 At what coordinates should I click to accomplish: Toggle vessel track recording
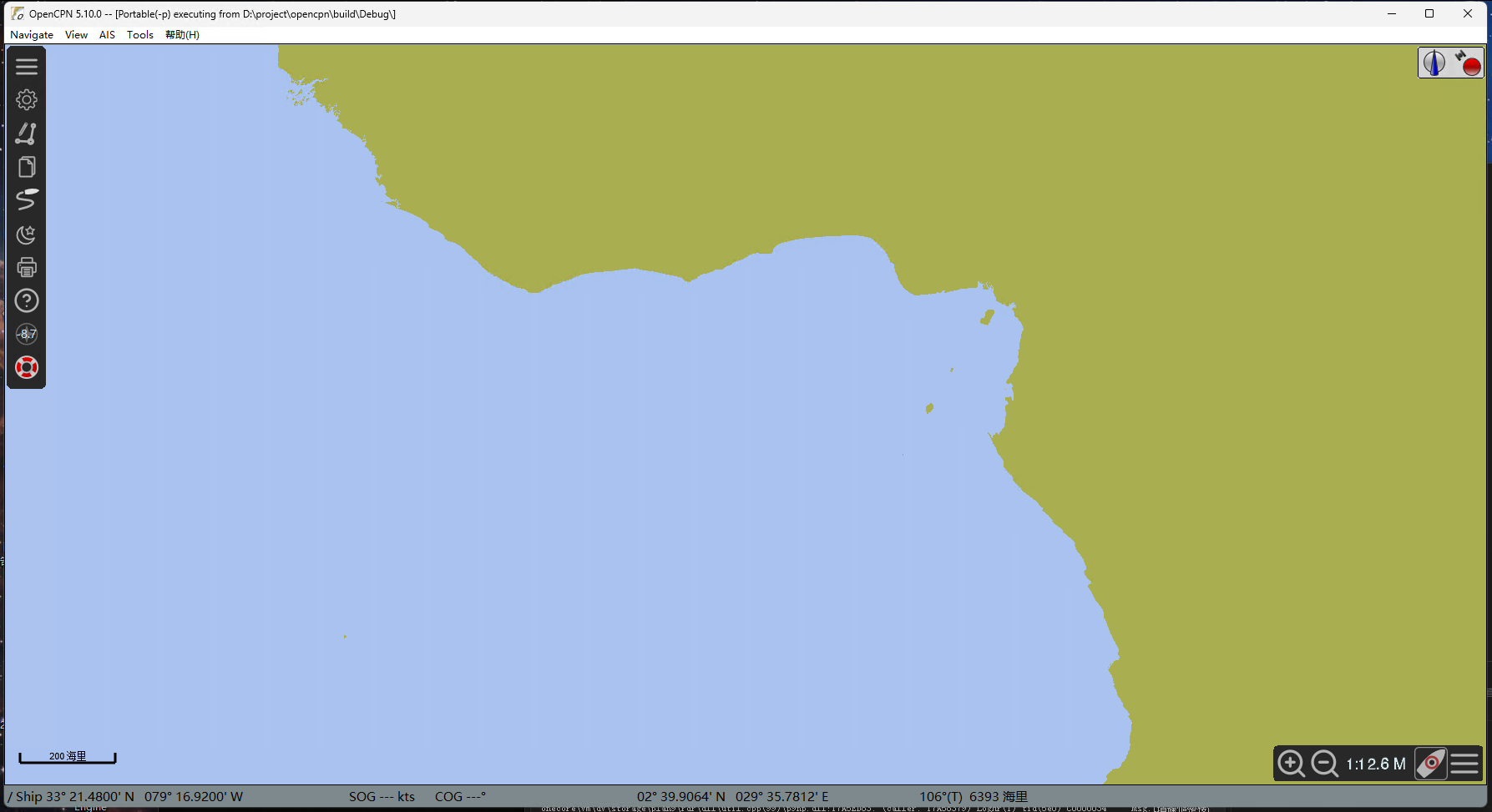pyautogui.click(x=27, y=200)
